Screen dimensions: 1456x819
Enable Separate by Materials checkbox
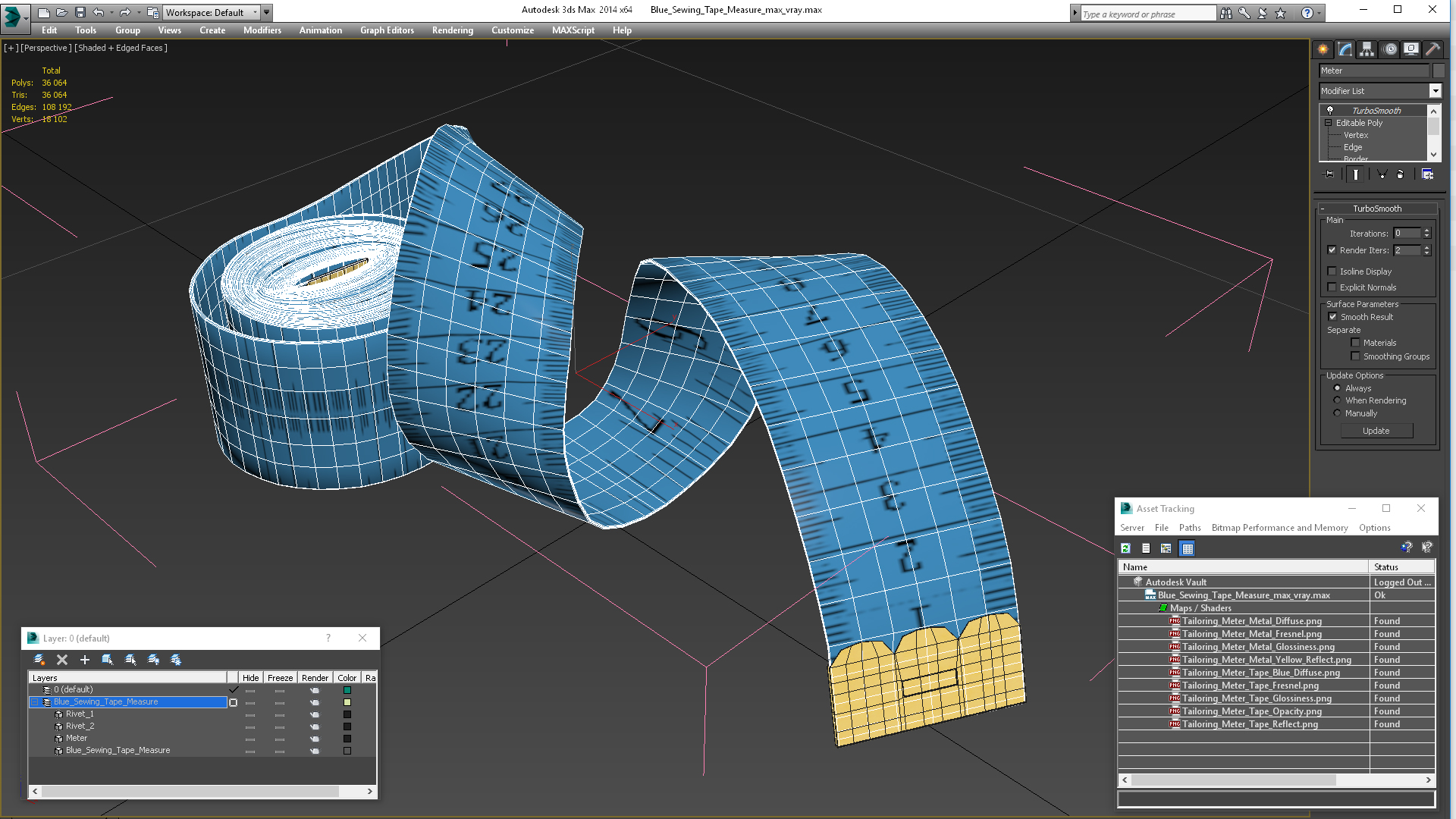tap(1355, 343)
